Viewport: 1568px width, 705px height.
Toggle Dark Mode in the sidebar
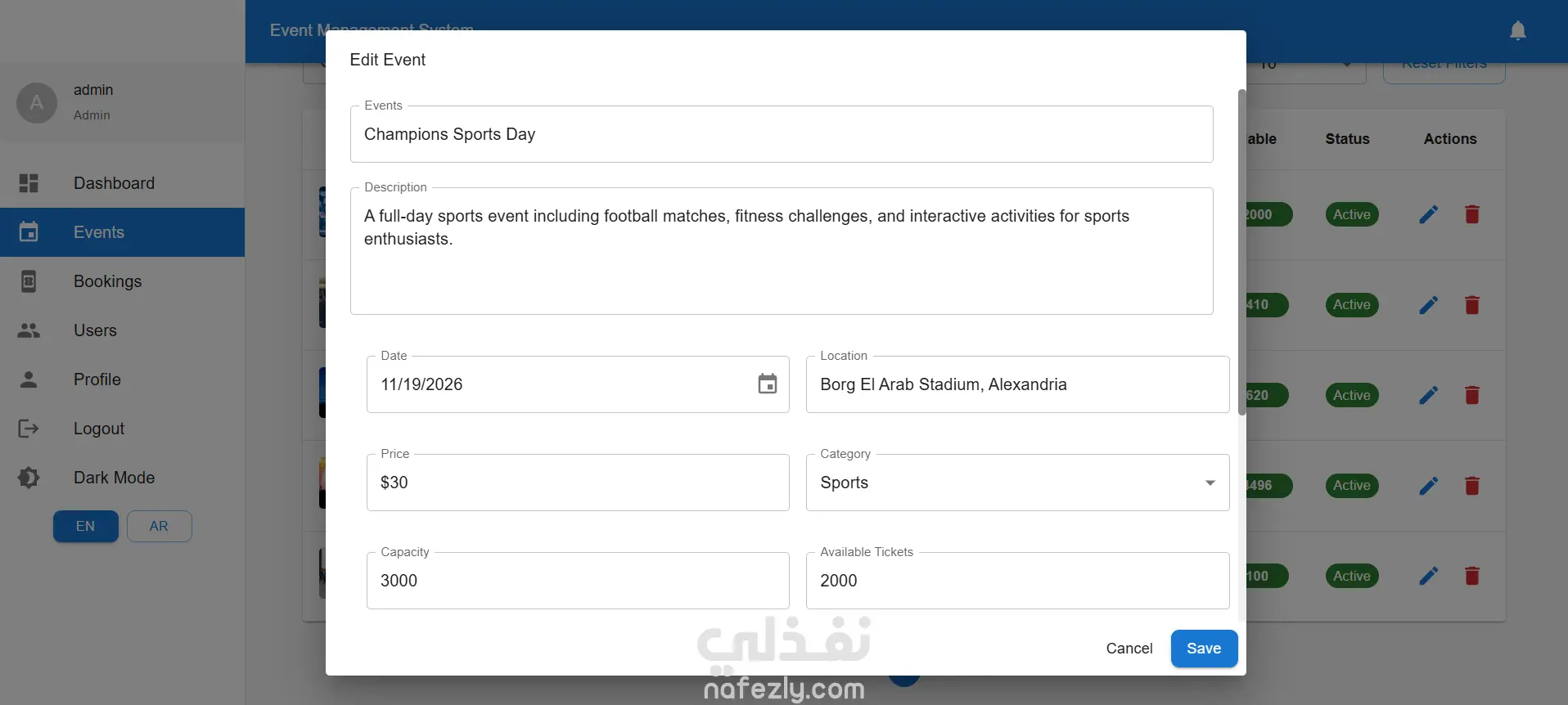[123, 478]
